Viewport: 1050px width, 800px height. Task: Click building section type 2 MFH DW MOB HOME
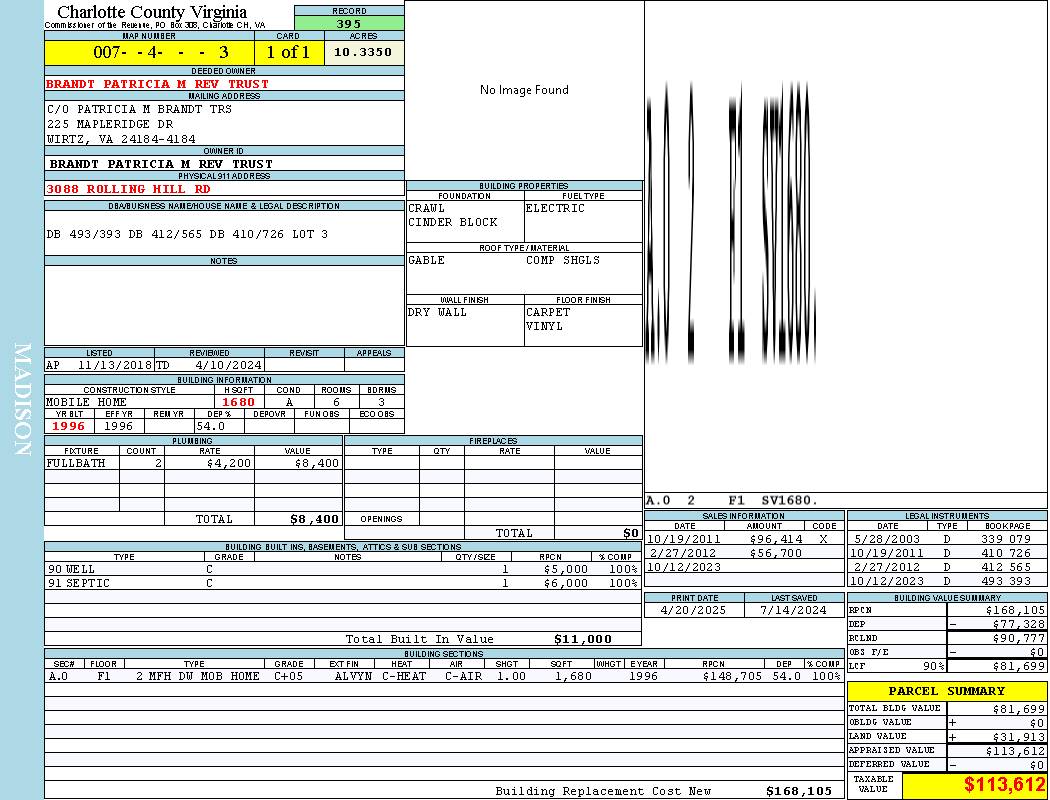click(x=198, y=677)
